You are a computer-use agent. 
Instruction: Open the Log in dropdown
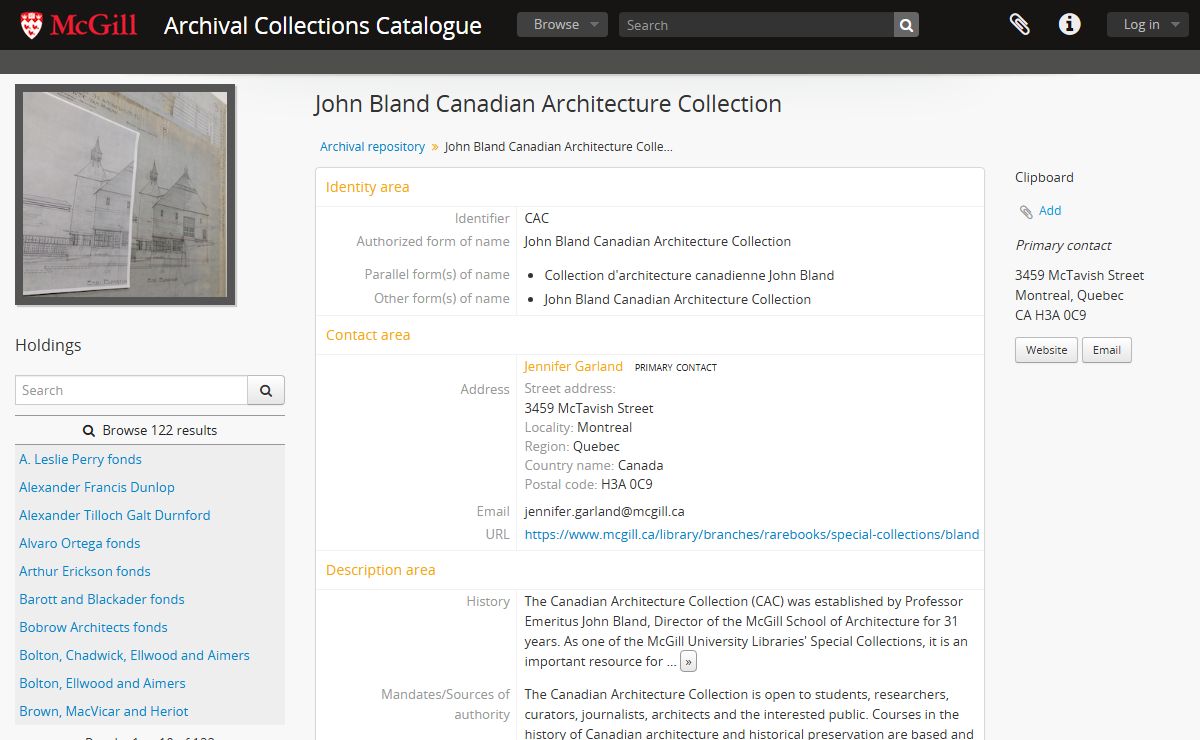tap(1147, 25)
